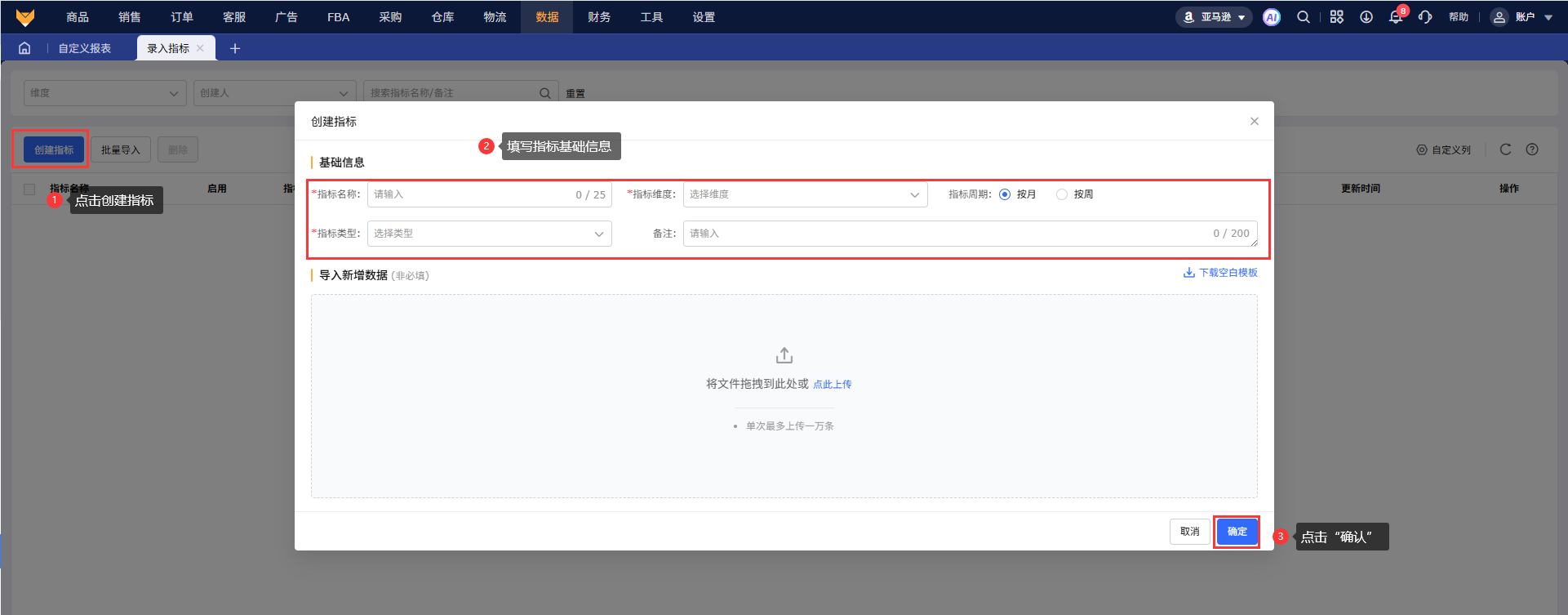The width and height of the screenshot is (1568, 615).
Task: Open the 指标类型 dropdown
Action: pyautogui.click(x=489, y=234)
